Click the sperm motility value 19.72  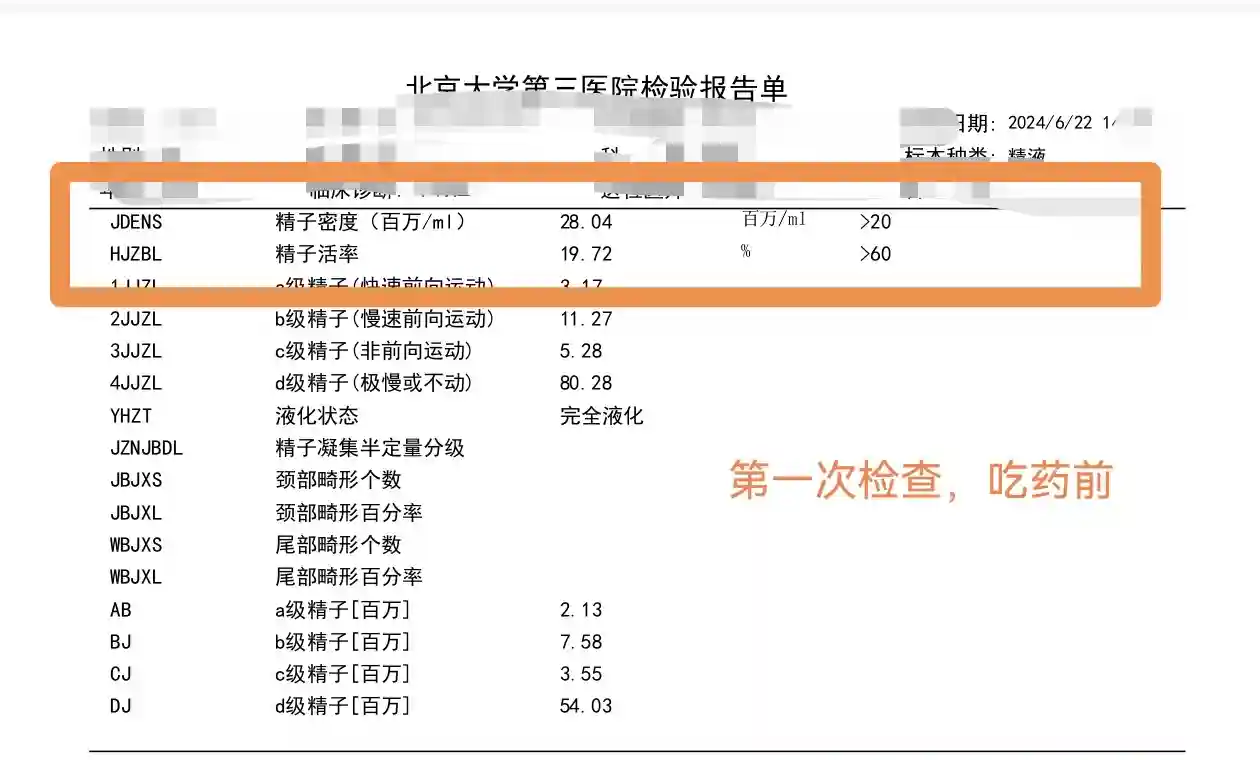tap(585, 254)
